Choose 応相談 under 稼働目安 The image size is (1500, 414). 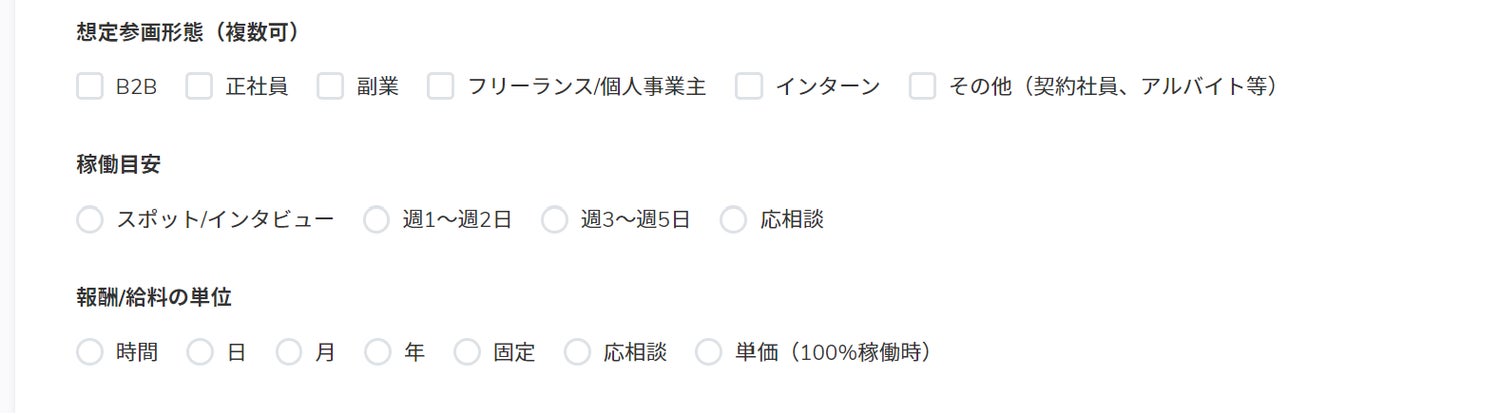coord(733,220)
